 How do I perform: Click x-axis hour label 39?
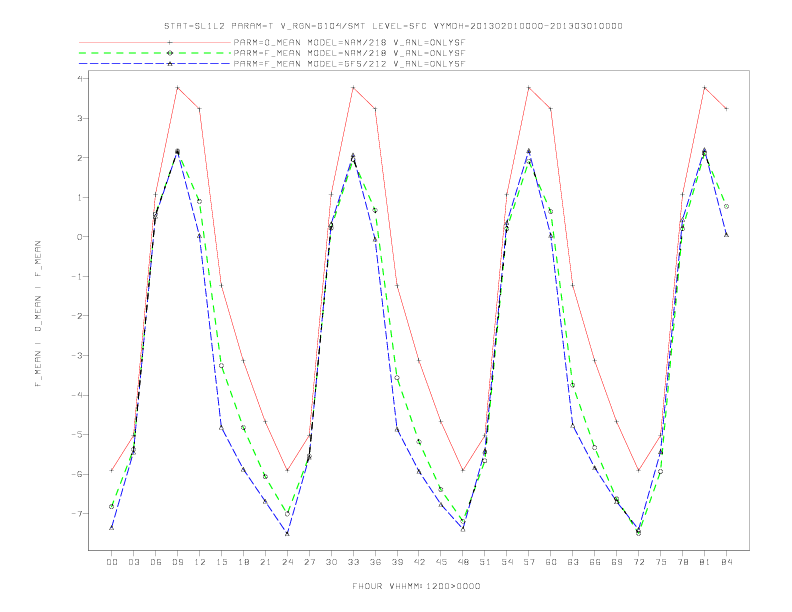pyautogui.click(x=397, y=562)
